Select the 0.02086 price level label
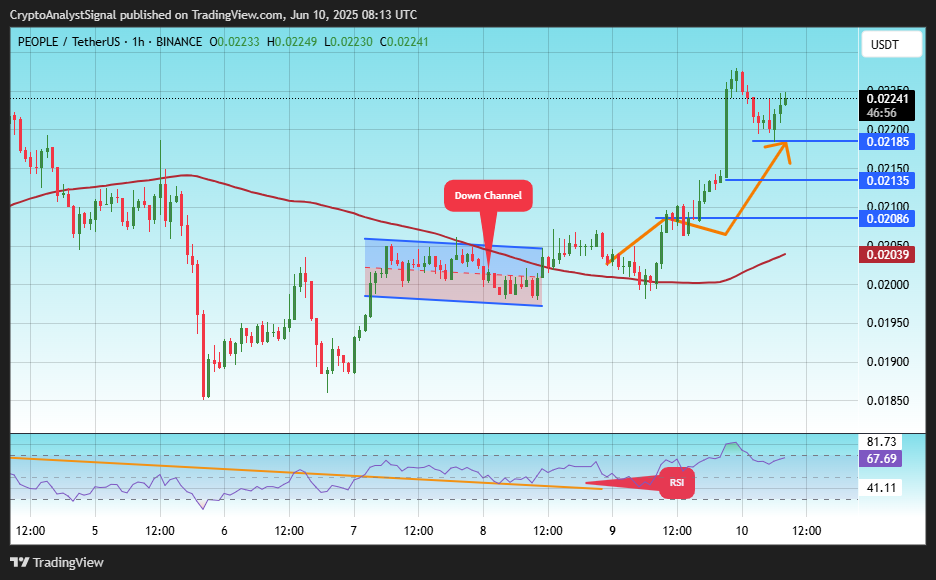 [888, 218]
